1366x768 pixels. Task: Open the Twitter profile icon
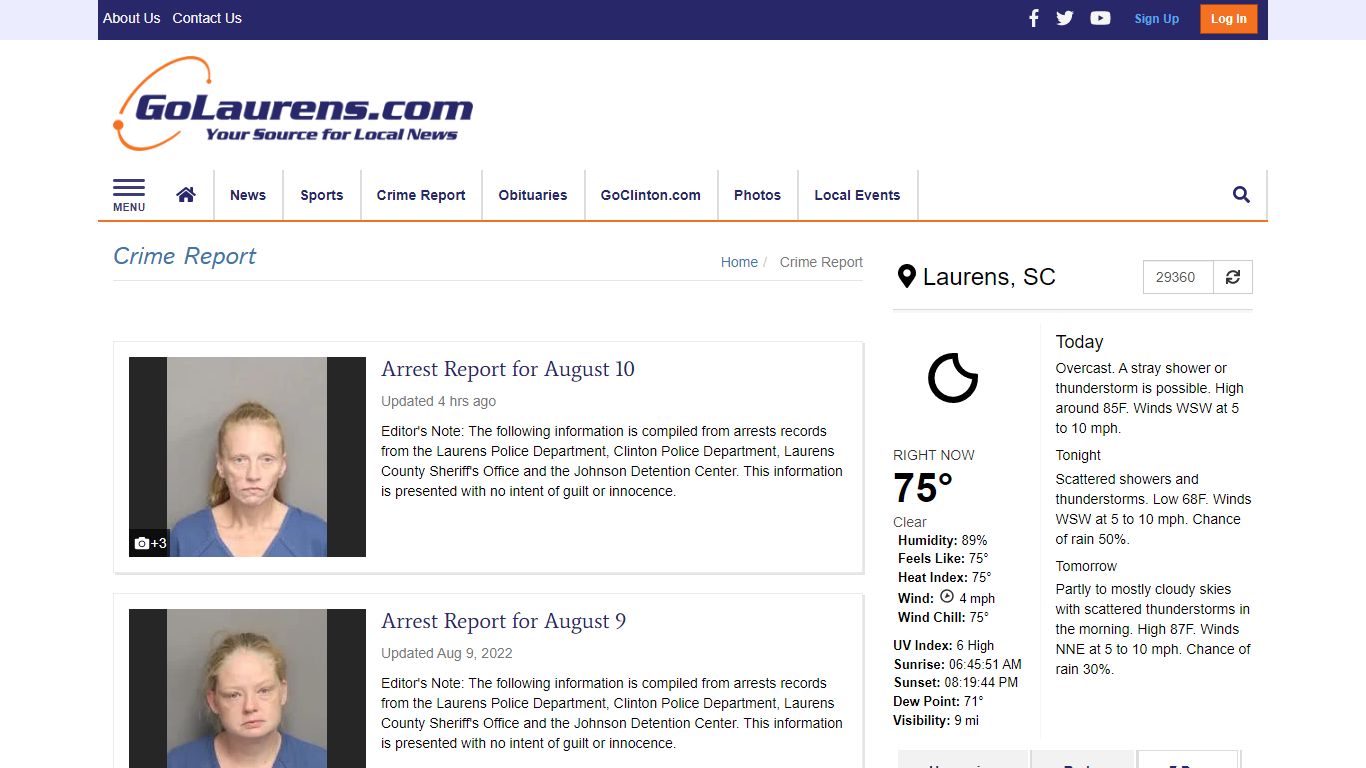[x=1065, y=18]
